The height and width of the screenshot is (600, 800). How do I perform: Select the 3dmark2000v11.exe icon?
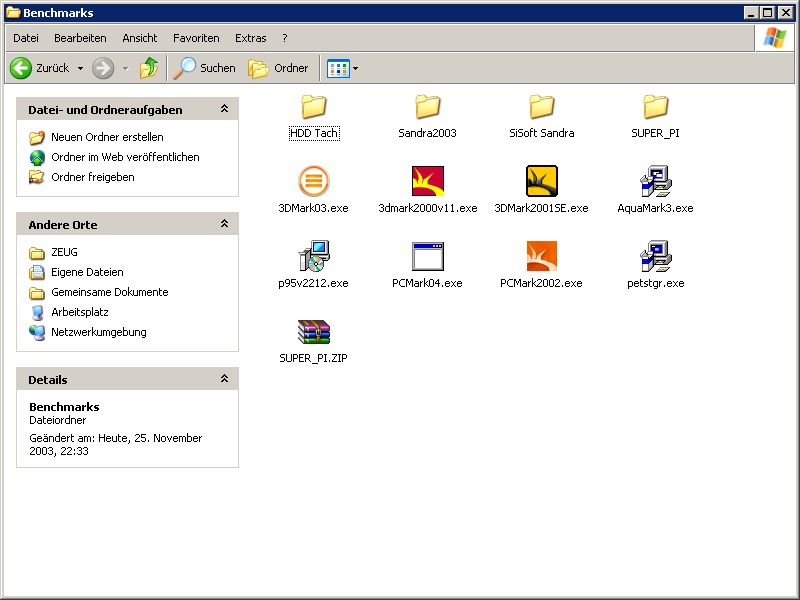coord(428,181)
